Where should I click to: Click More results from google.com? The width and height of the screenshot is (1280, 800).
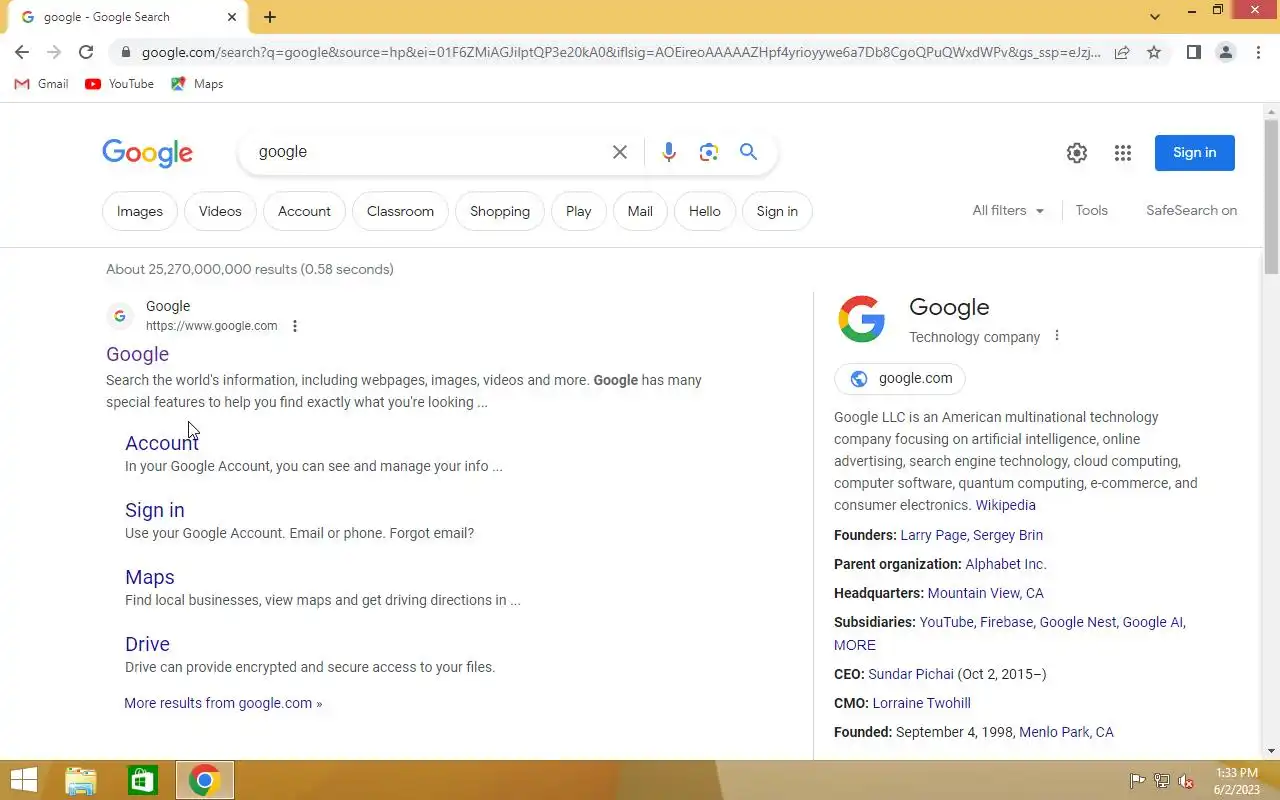223,703
